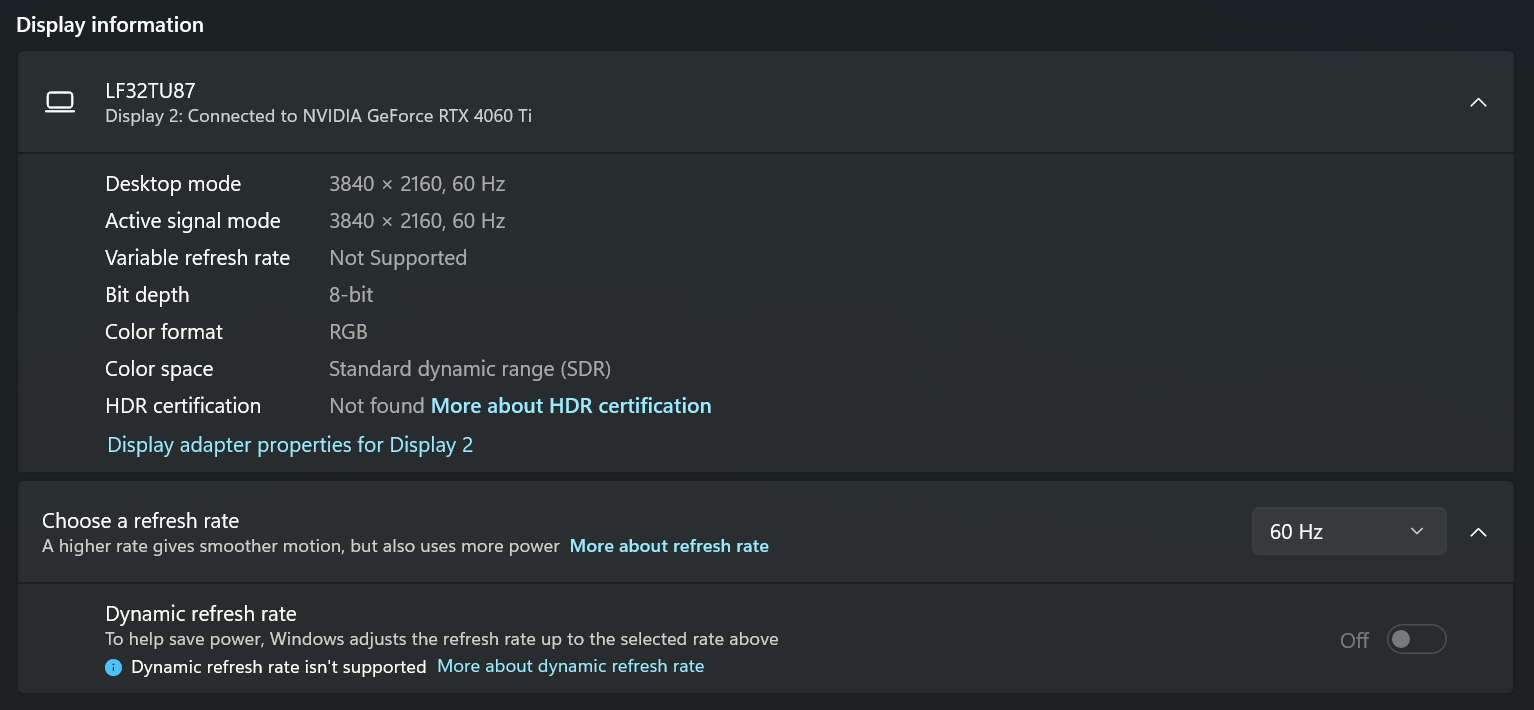Screen dimensions: 1534x710
Task: Click the monitor icon beside LF32TU87
Action: tap(60, 102)
